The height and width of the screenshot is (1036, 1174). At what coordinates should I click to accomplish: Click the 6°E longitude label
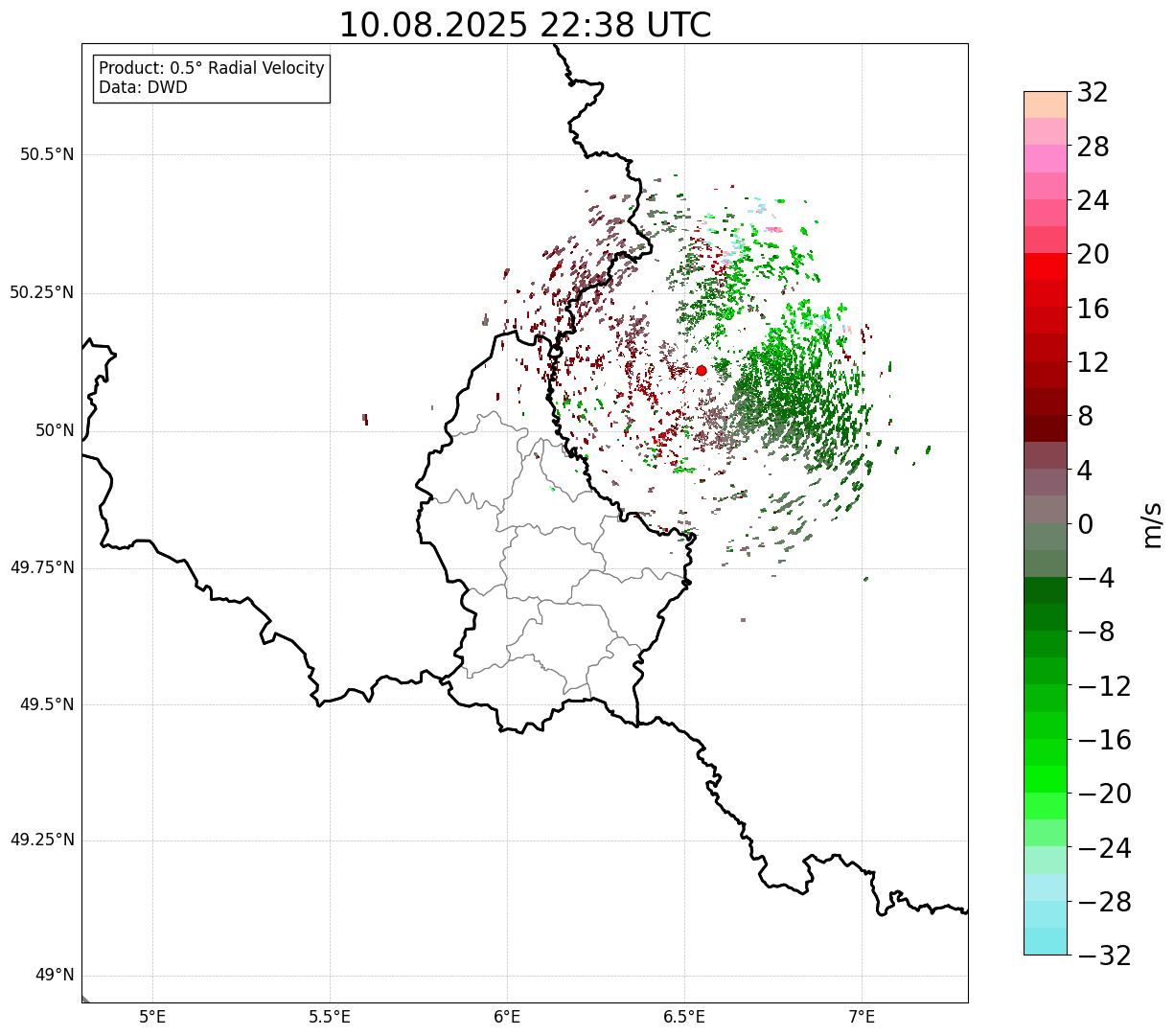click(507, 1017)
